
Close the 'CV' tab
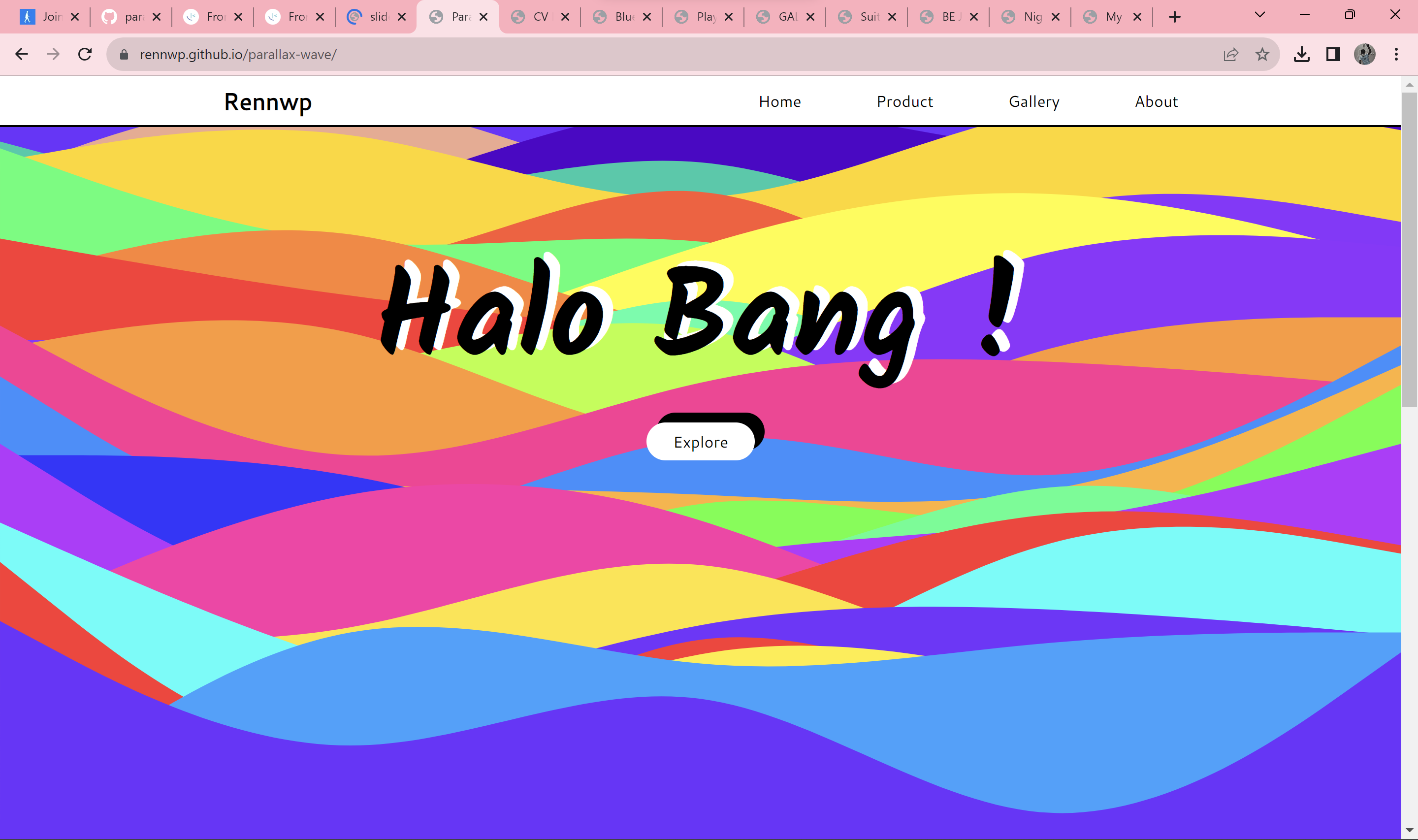click(x=565, y=17)
